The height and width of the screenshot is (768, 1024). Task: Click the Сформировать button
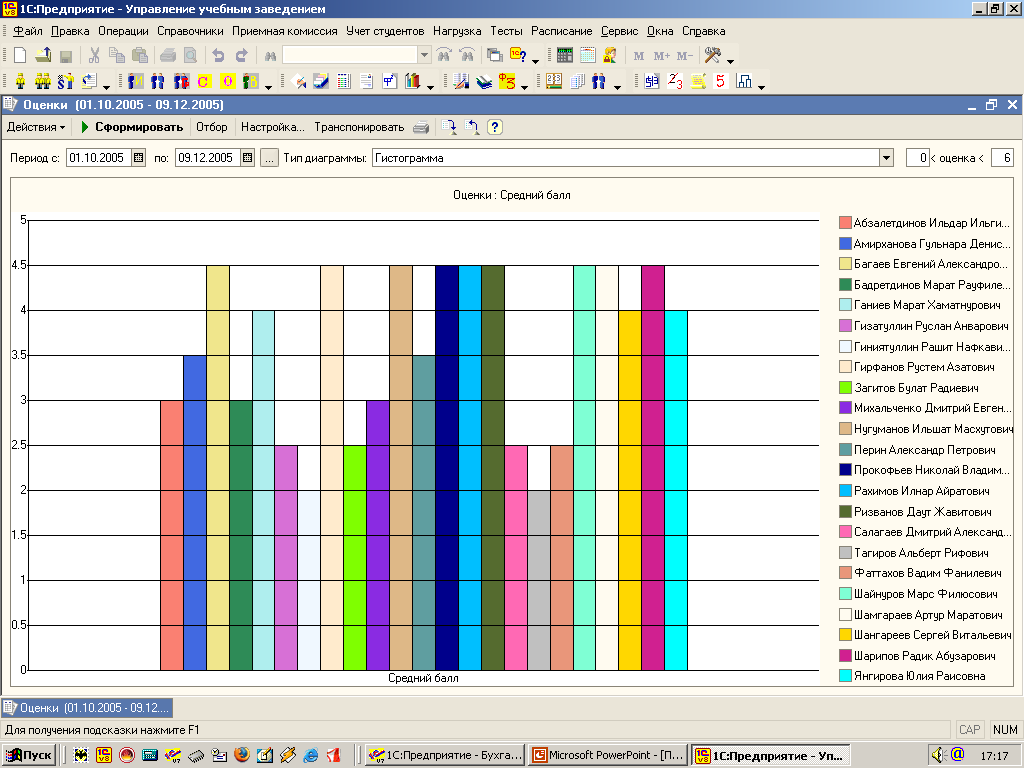tap(132, 127)
